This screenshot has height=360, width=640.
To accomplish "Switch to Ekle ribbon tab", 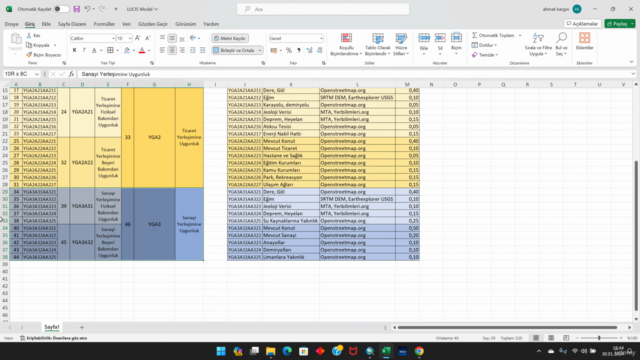I will 46,24.
